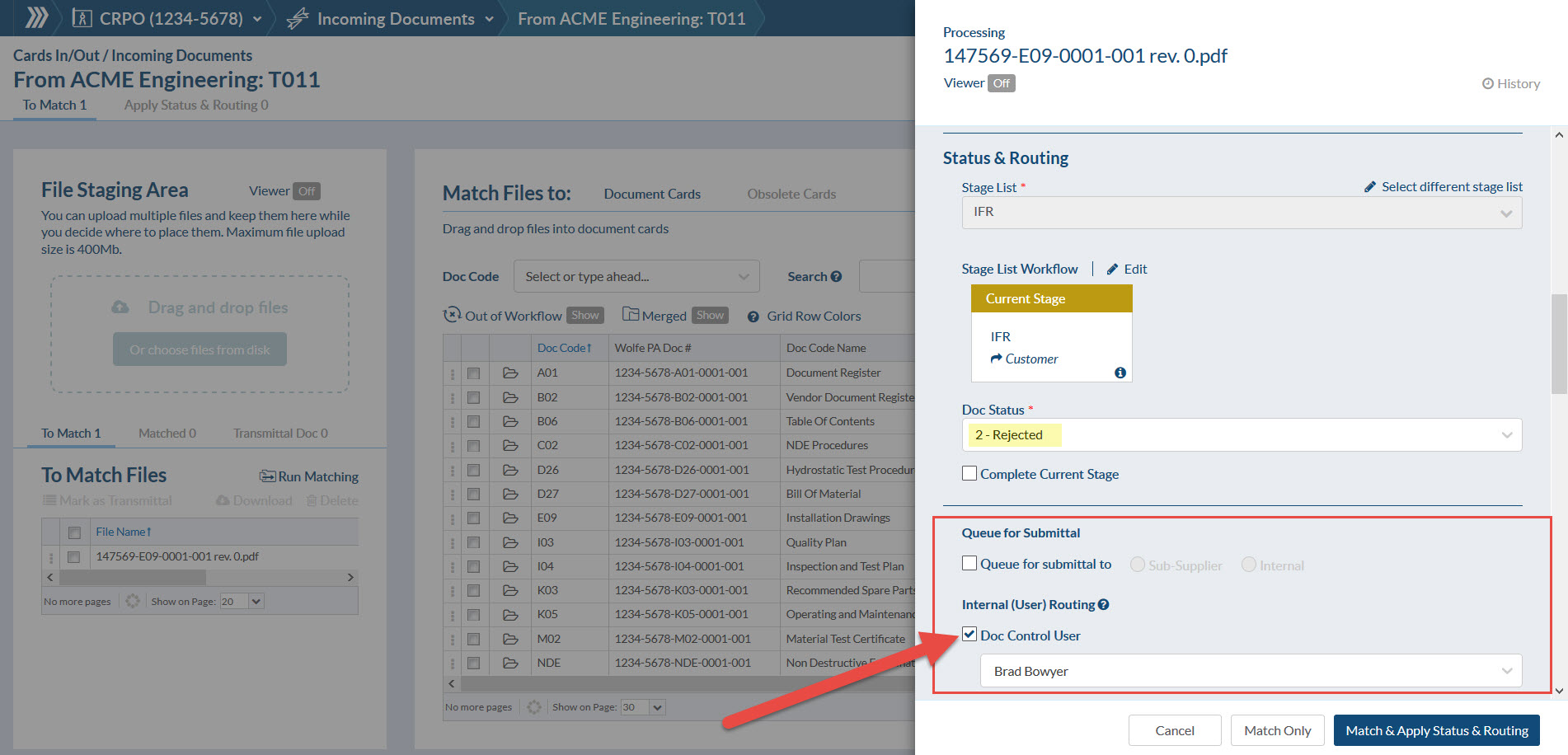The width and height of the screenshot is (1568, 755).
Task: Click the pencil icon beside Select different stage list
Action: 1370,186
